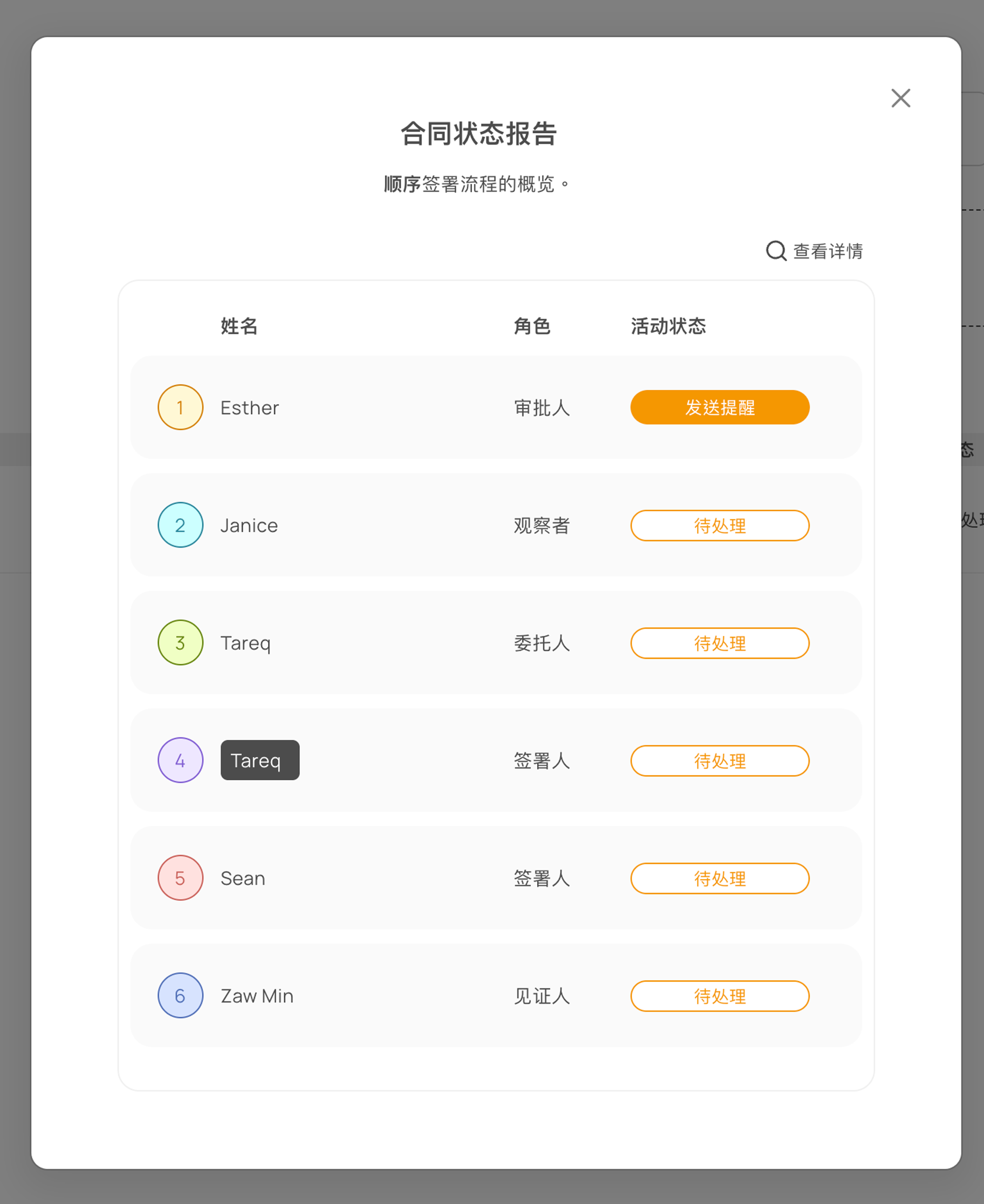Click the blue number 6 badge
The image size is (984, 1204).
point(180,995)
